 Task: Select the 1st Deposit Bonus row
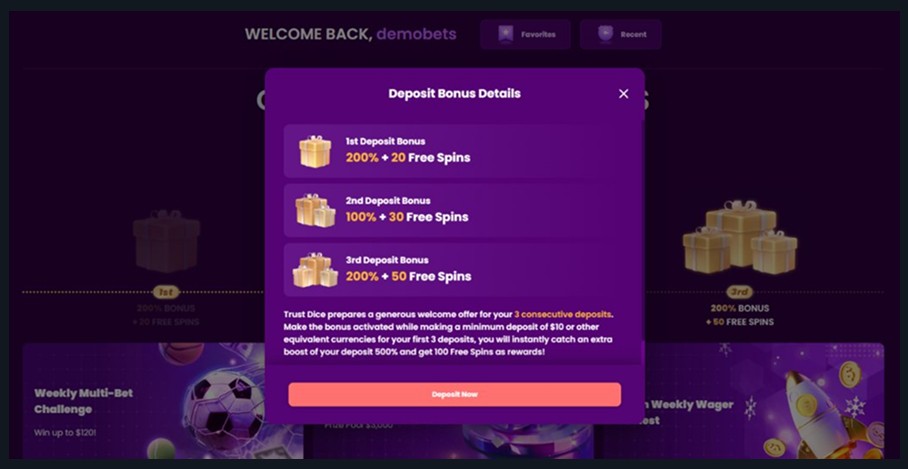tap(455, 151)
